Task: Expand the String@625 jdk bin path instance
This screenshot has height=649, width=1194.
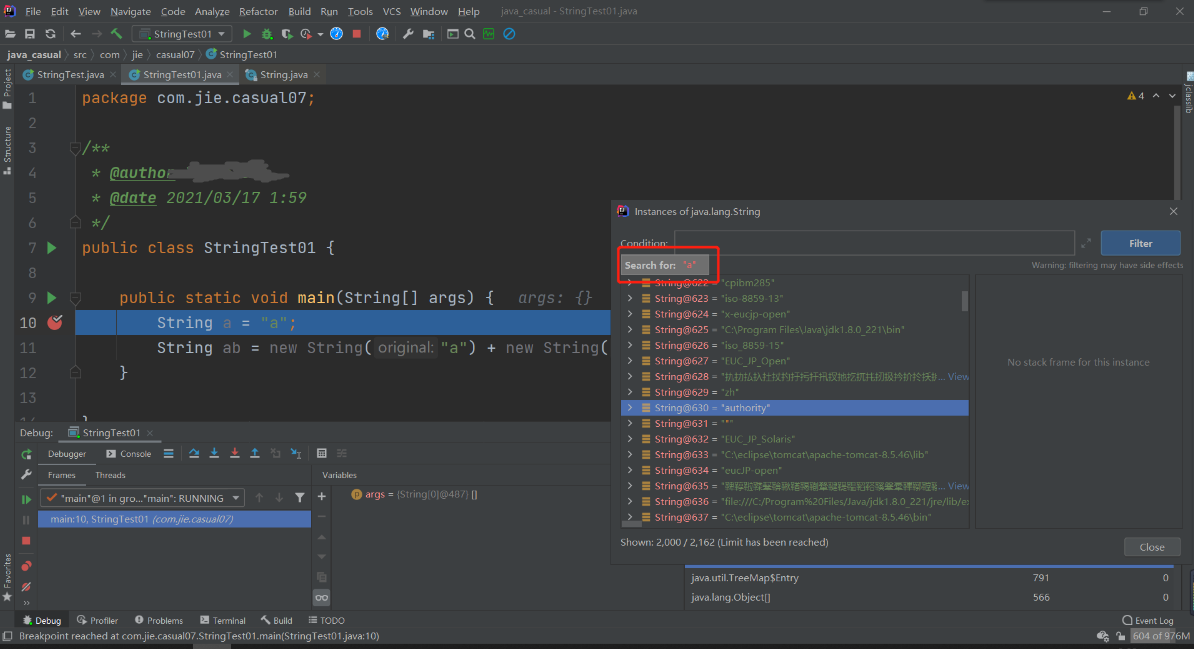Action: point(630,330)
